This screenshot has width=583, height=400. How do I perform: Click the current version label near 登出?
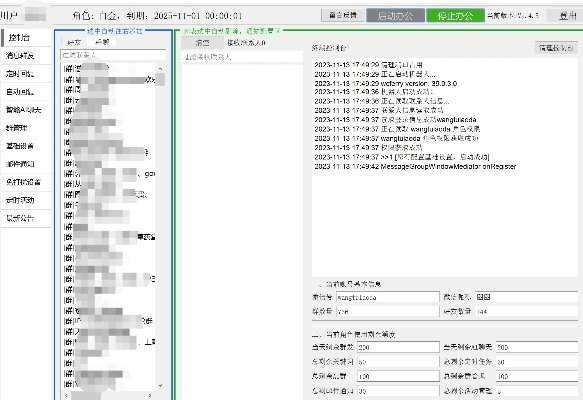[x=513, y=16]
